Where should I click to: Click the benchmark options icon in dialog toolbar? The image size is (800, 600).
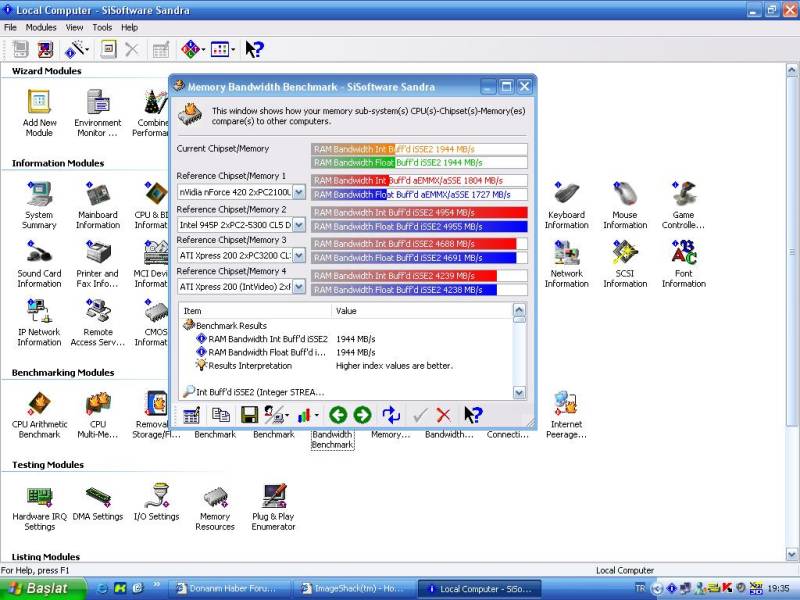point(191,415)
